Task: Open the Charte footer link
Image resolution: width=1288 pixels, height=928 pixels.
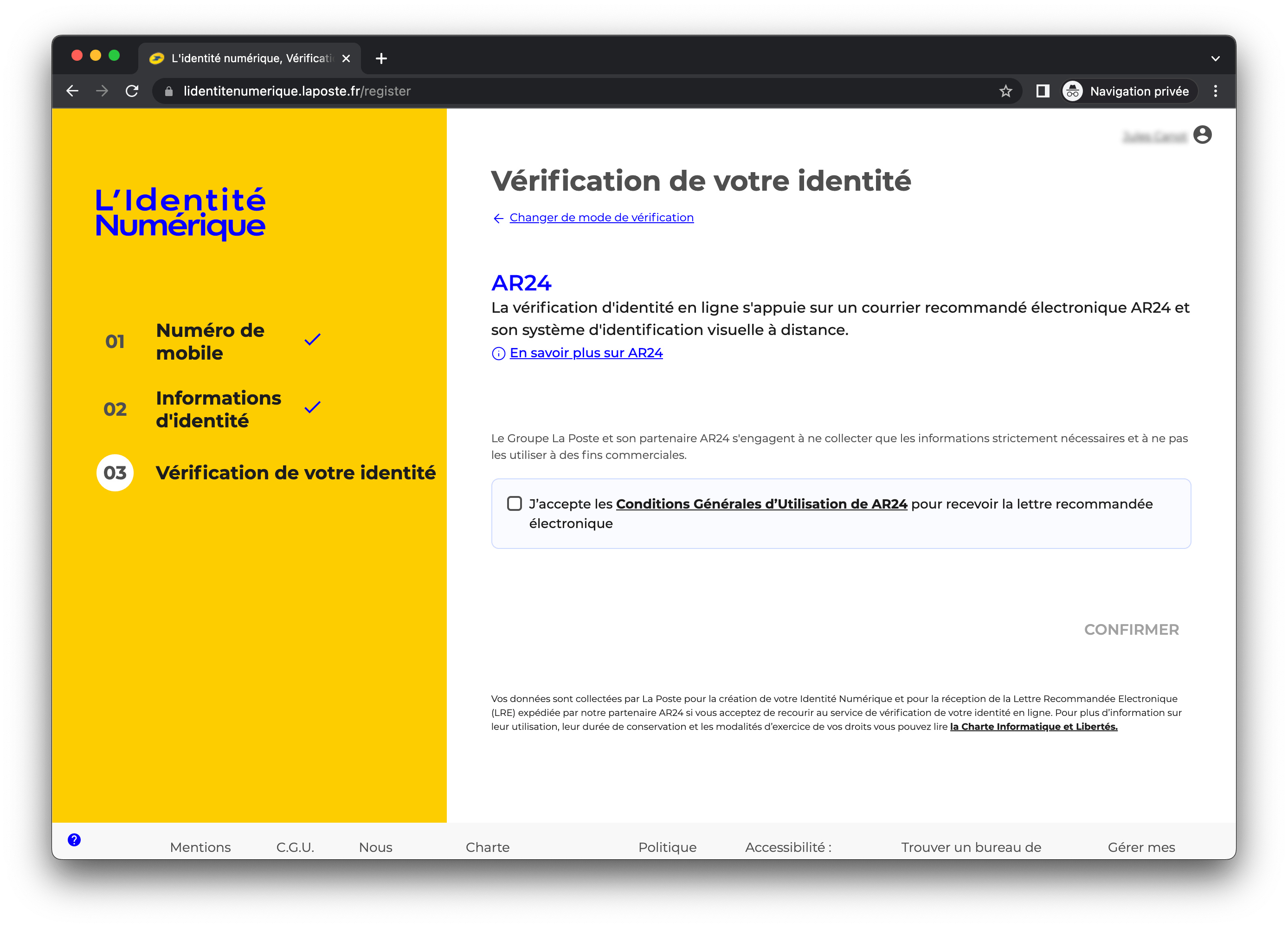Action: click(x=487, y=847)
